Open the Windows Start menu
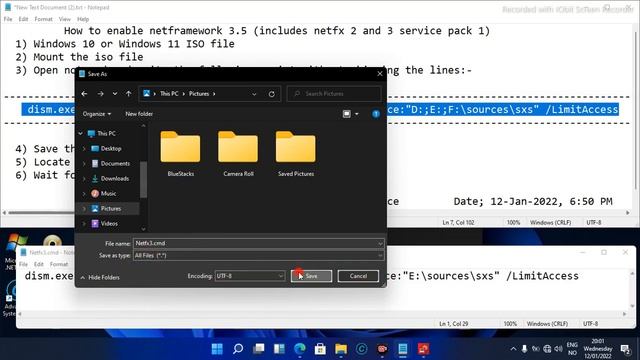640x360 pixels. click(217, 349)
